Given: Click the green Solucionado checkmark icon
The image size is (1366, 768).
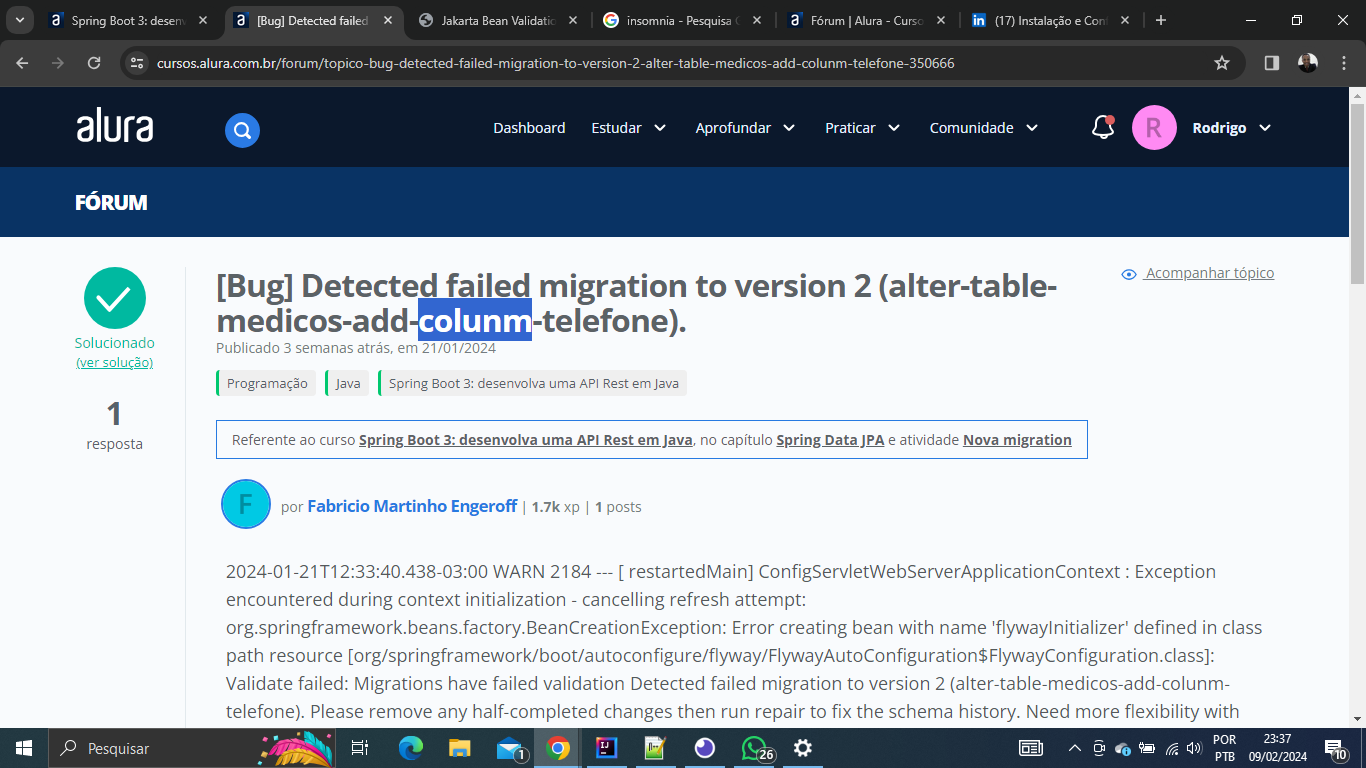Looking at the screenshot, I should pos(115,298).
